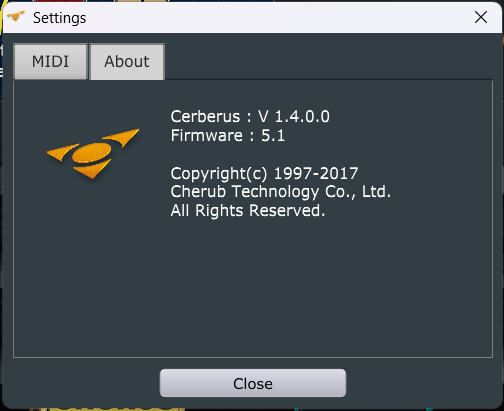The height and width of the screenshot is (411, 504).
Task: Close the Settings window with X
Action: point(481,17)
